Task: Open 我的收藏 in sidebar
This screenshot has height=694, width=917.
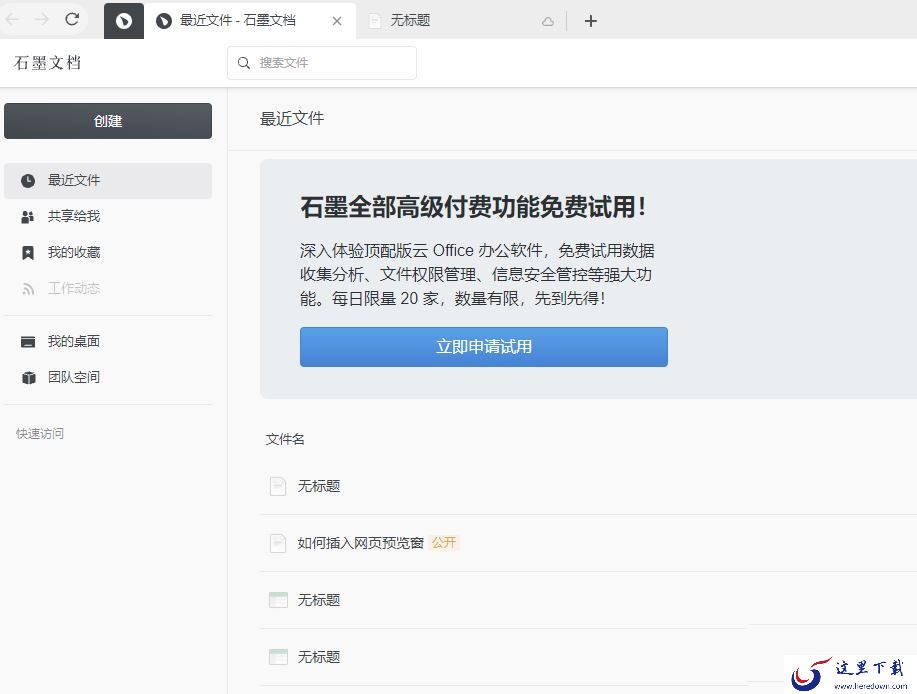Action: [x=108, y=253]
